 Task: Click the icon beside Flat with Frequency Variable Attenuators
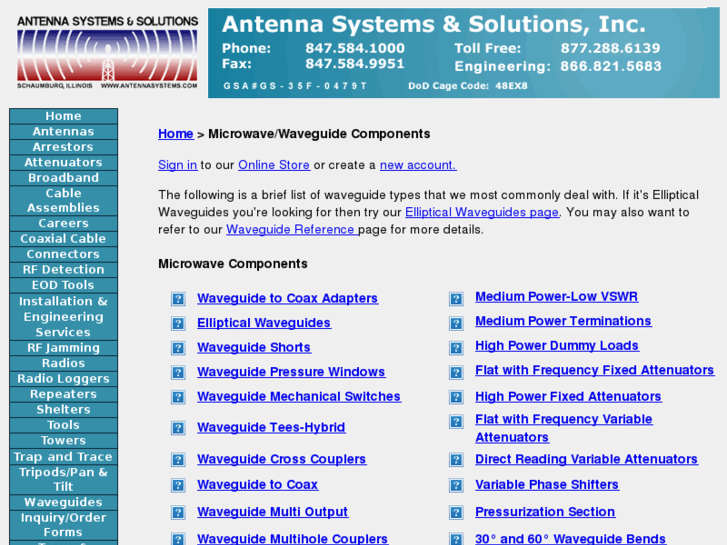click(456, 422)
